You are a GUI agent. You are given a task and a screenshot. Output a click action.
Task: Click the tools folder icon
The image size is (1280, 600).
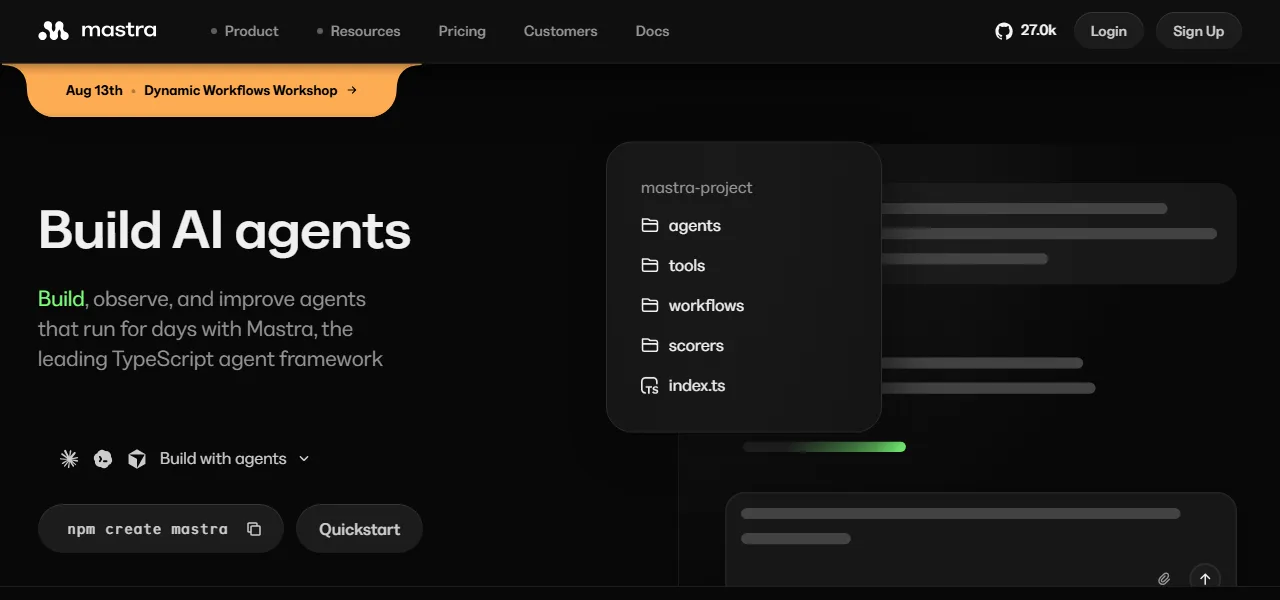(650, 265)
